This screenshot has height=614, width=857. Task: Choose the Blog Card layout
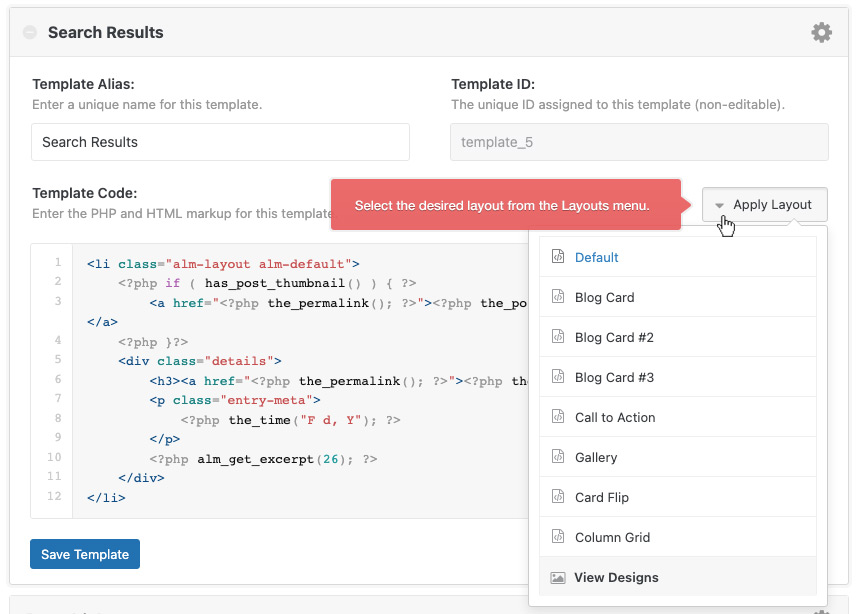678,297
